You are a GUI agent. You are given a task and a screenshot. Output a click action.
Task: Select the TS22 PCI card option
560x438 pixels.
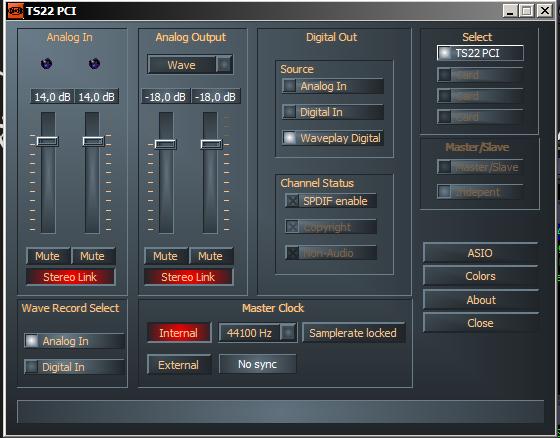pos(480,53)
